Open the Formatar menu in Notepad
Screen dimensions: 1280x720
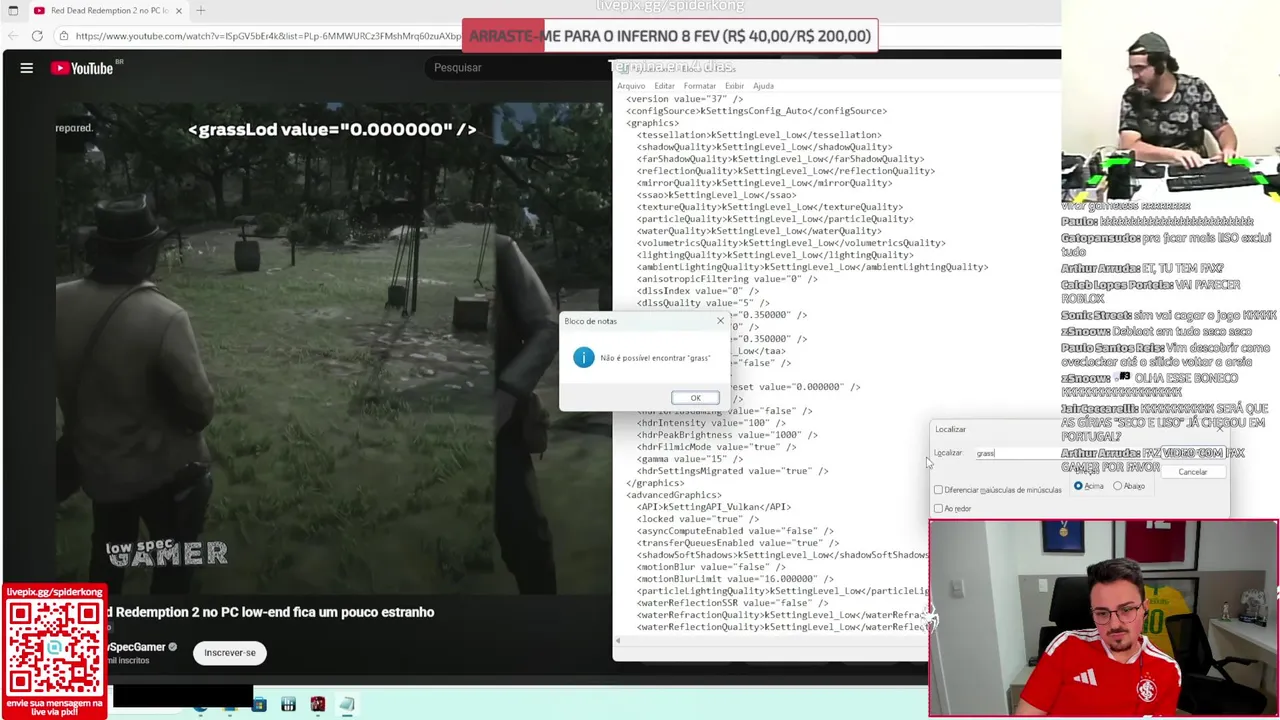point(700,86)
